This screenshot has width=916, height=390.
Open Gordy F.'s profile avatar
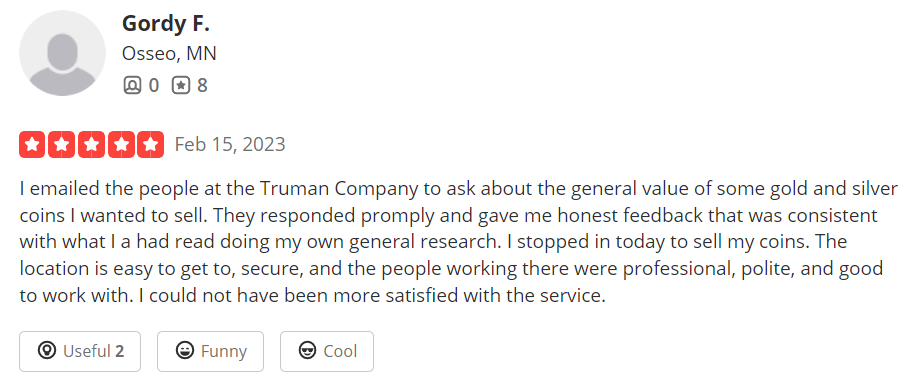coord(63,53)
